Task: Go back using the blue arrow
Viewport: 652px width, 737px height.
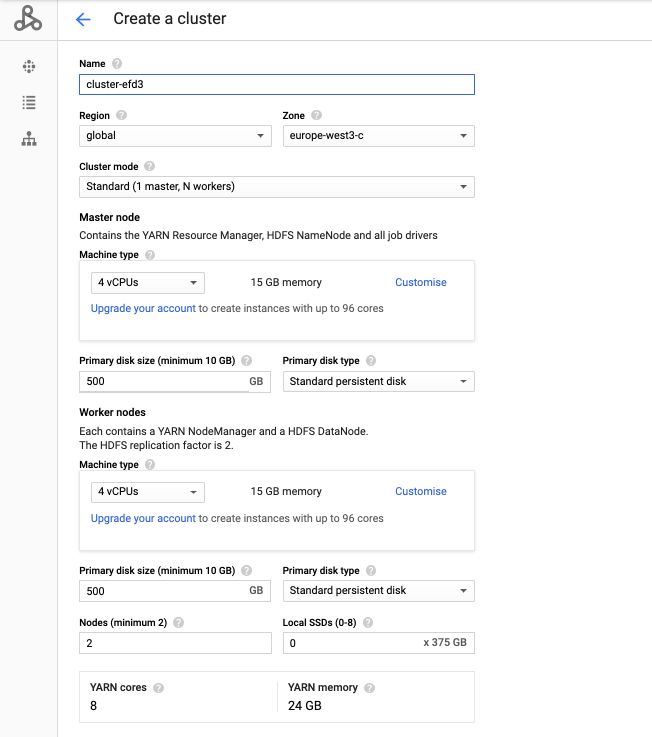Action: click(x=83, y=19)
